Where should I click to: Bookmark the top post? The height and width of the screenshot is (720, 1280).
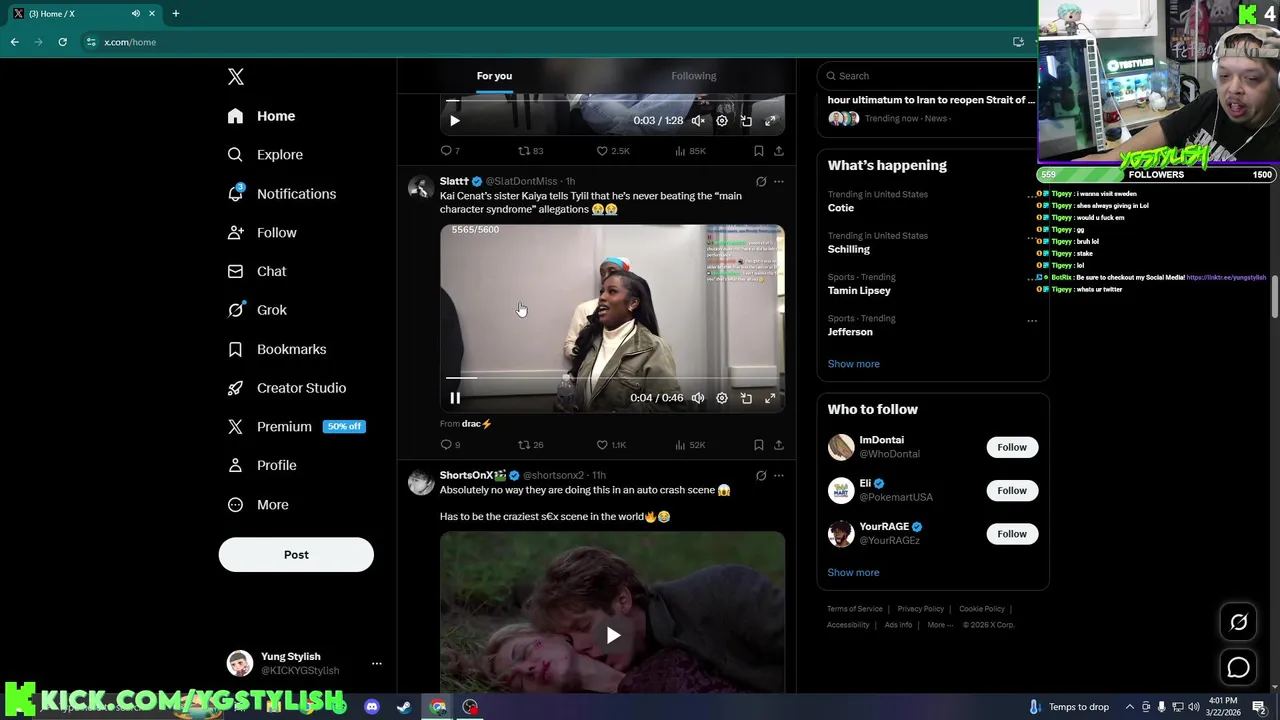pyautogui.click(x=759, y=151)
